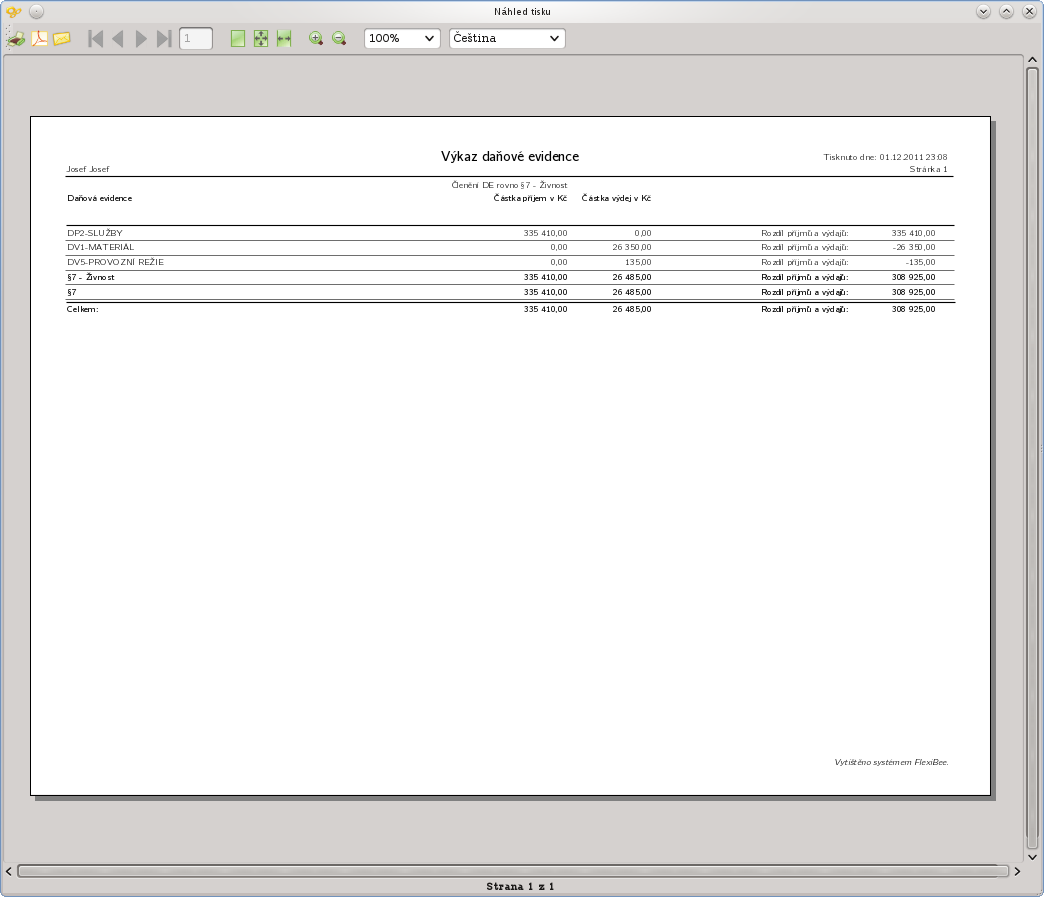Click the horizontal scrollbar left arrow

9,871
